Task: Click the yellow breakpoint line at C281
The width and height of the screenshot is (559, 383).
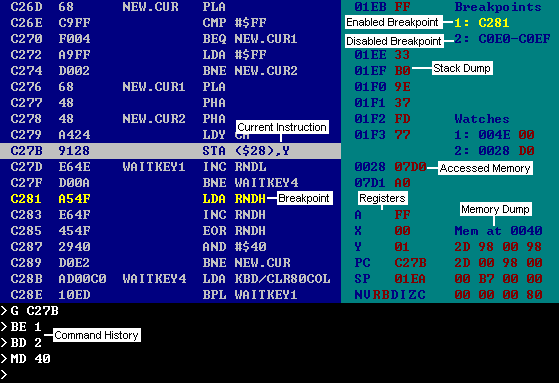Action: [x=138, y=199]
